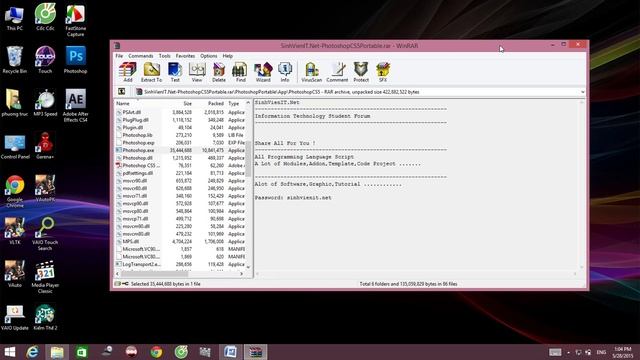Viewport: 640px width, 360px height.
Task: Open the Help menu
Action: (x=228, y=56)
